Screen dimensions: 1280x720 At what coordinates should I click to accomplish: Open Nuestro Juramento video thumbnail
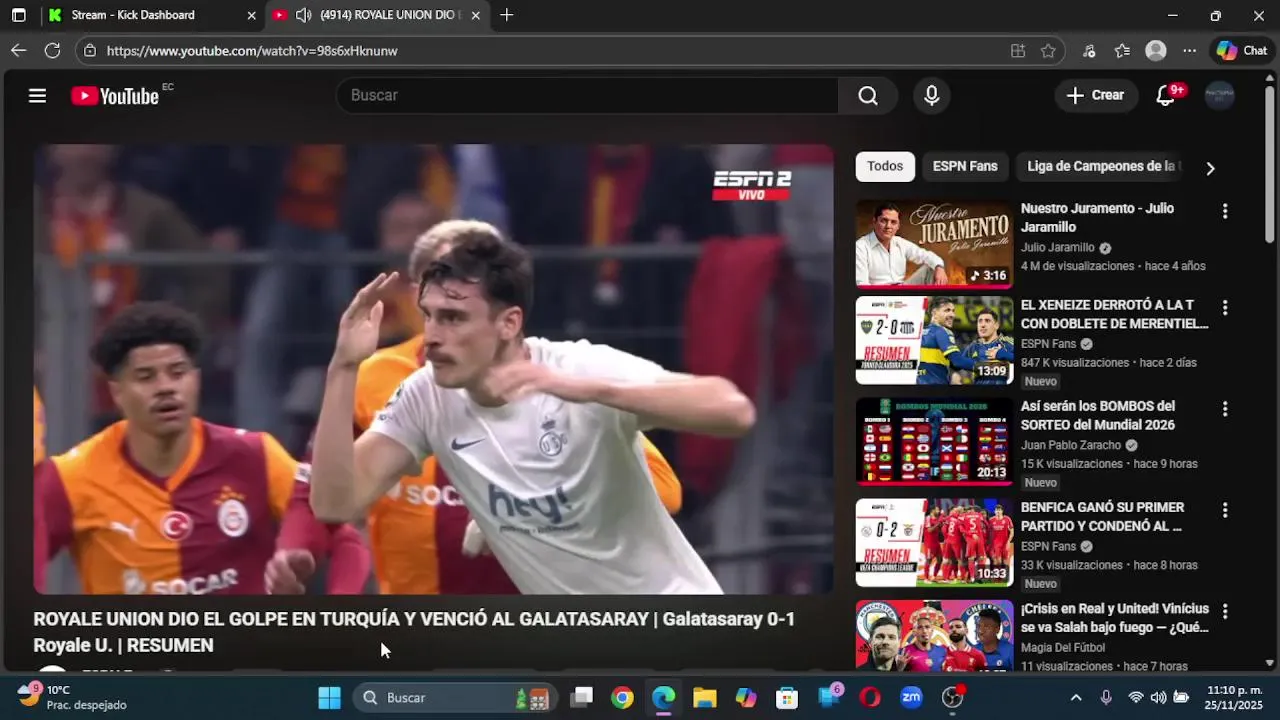click(934, 244)
